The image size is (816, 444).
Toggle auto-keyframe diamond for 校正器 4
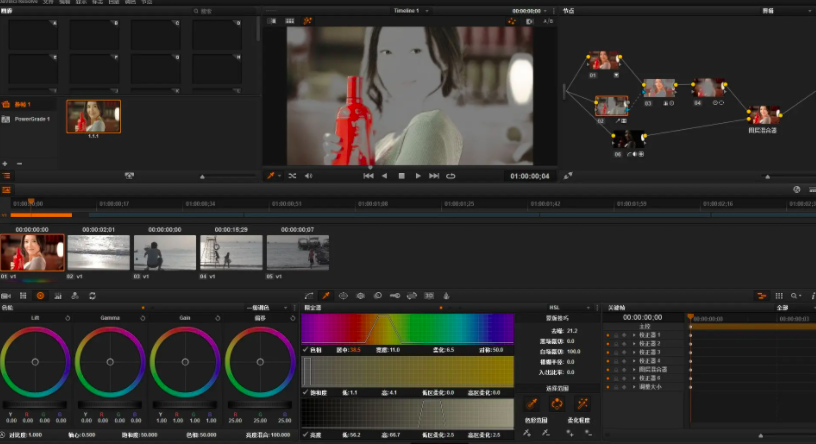click(x=624, y=361)
